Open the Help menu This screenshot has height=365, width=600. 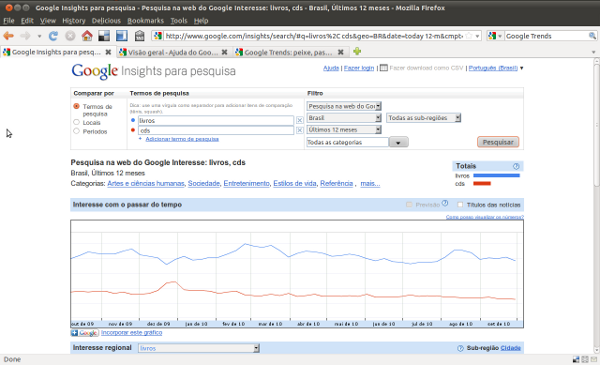pyautogui.click(x=201, y=21)
